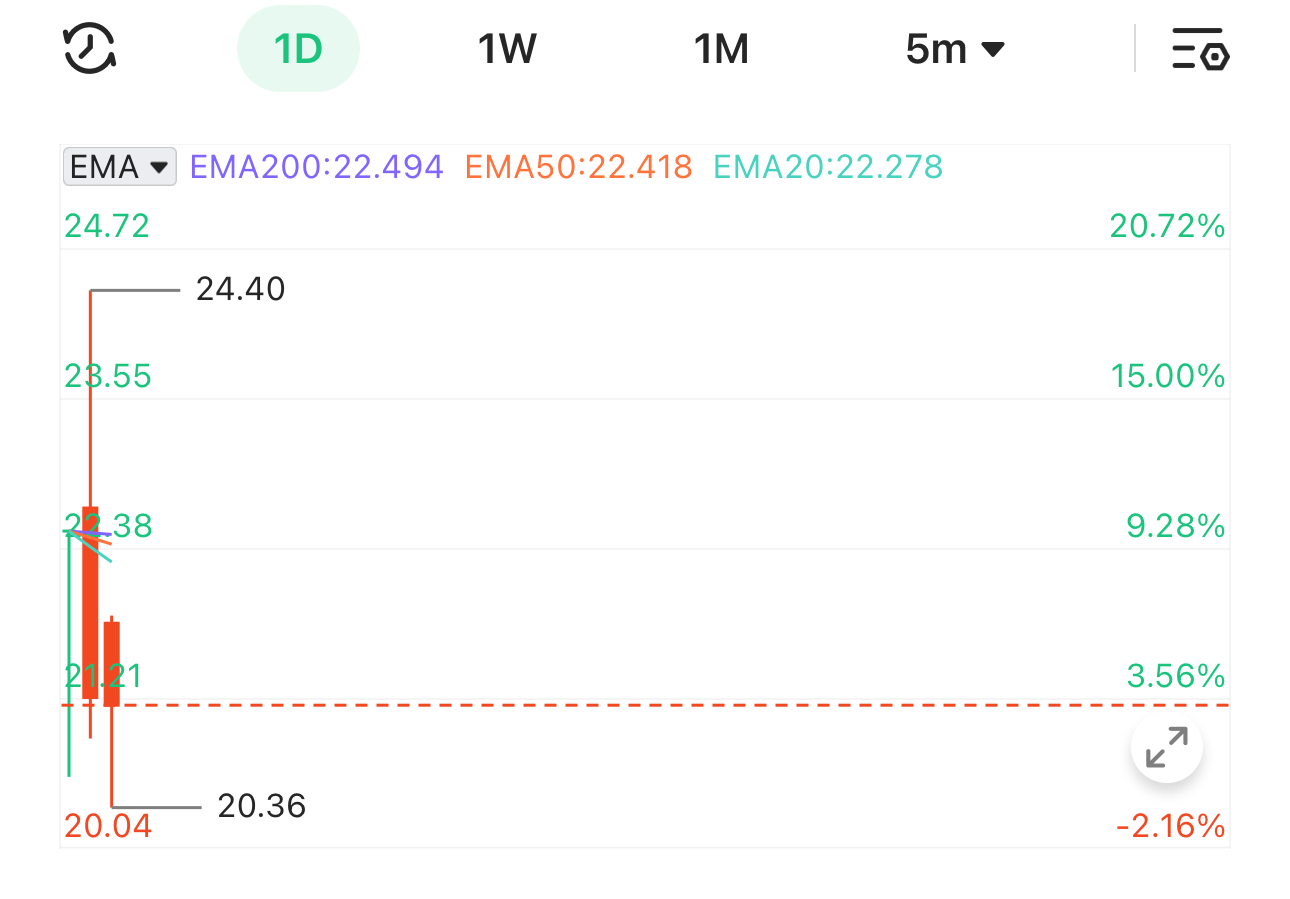Click the 20.36 low price marker

[261, 806]
